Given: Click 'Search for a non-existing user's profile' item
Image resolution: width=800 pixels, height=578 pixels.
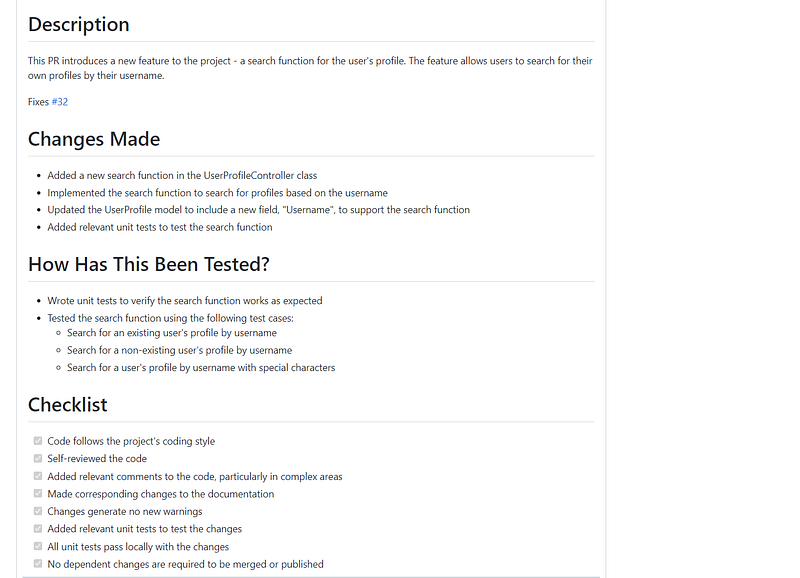Looking at the screenshot, I should [x=180, y=350].
